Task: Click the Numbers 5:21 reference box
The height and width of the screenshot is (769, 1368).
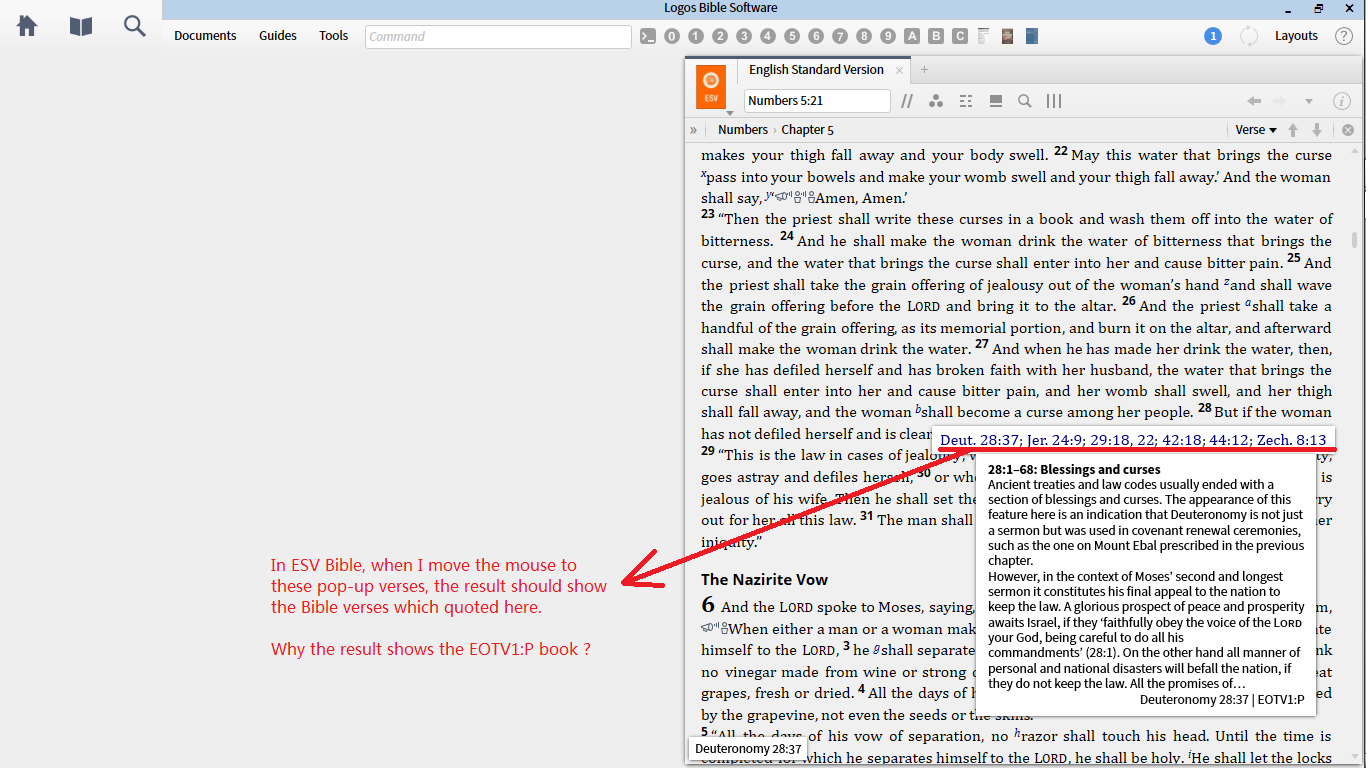Action: coord(817,101)
